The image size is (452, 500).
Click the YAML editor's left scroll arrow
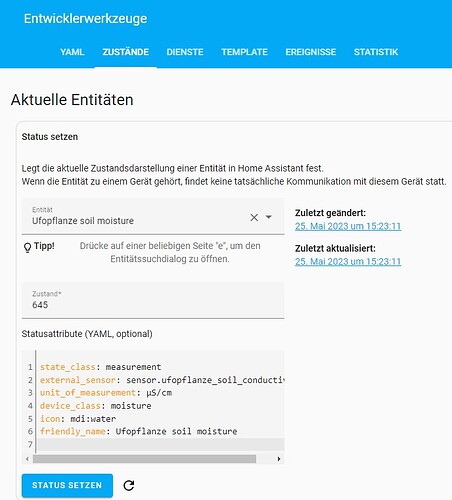[x=27, y=459]
